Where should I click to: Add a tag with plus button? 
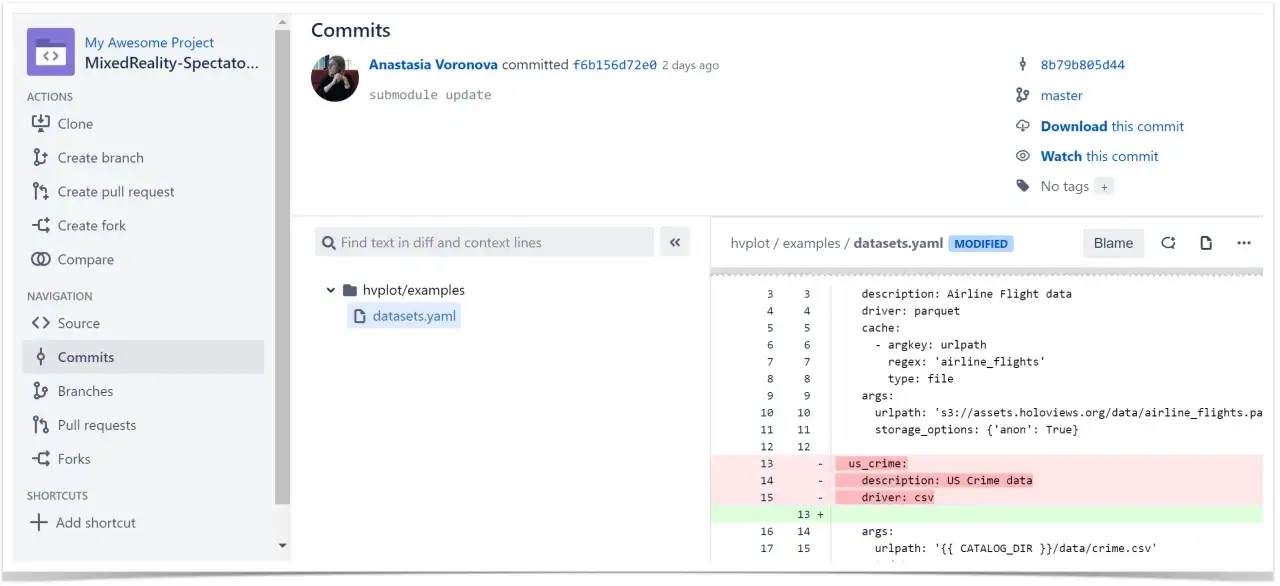pyautogui.click(x=1103, y=186)
